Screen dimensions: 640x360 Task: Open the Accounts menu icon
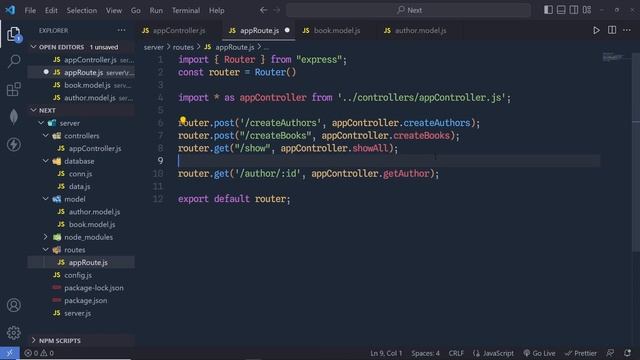pos(13,305)
